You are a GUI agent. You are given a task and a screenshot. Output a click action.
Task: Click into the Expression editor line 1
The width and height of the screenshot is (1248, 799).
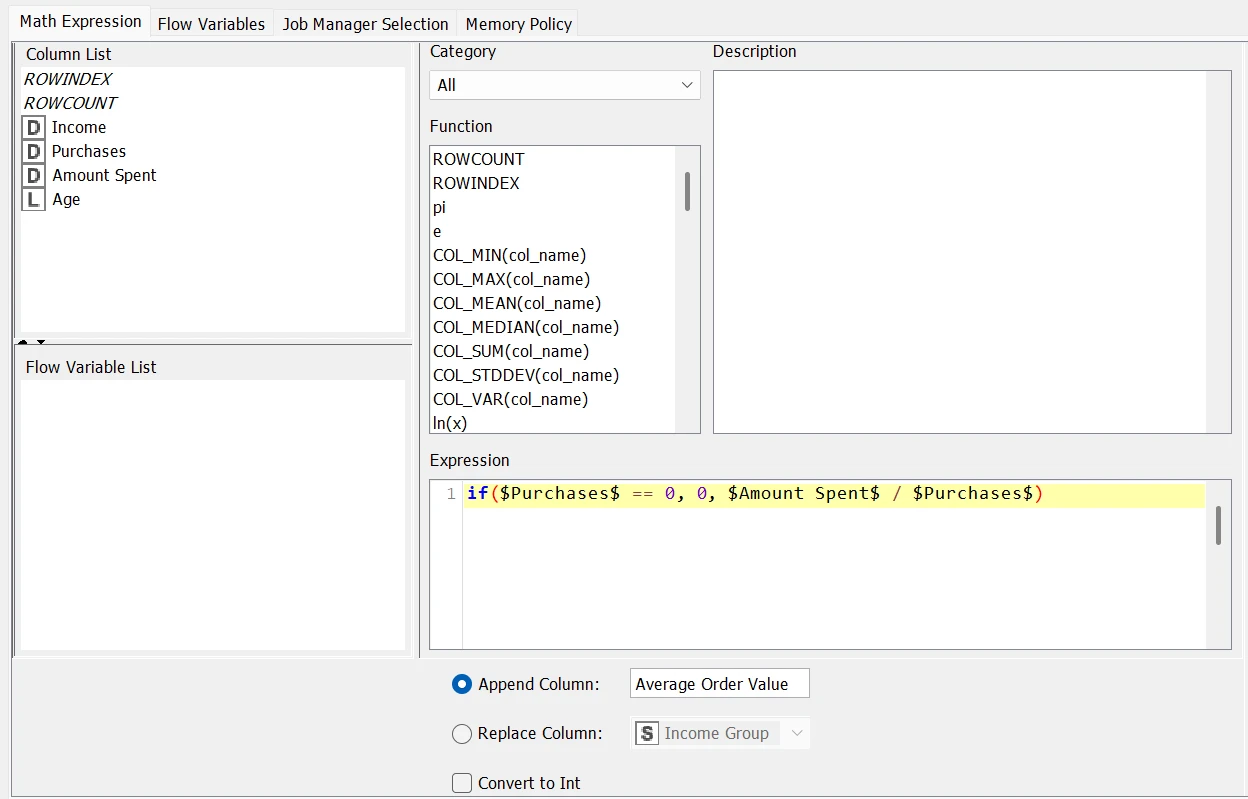coord(834,494)
